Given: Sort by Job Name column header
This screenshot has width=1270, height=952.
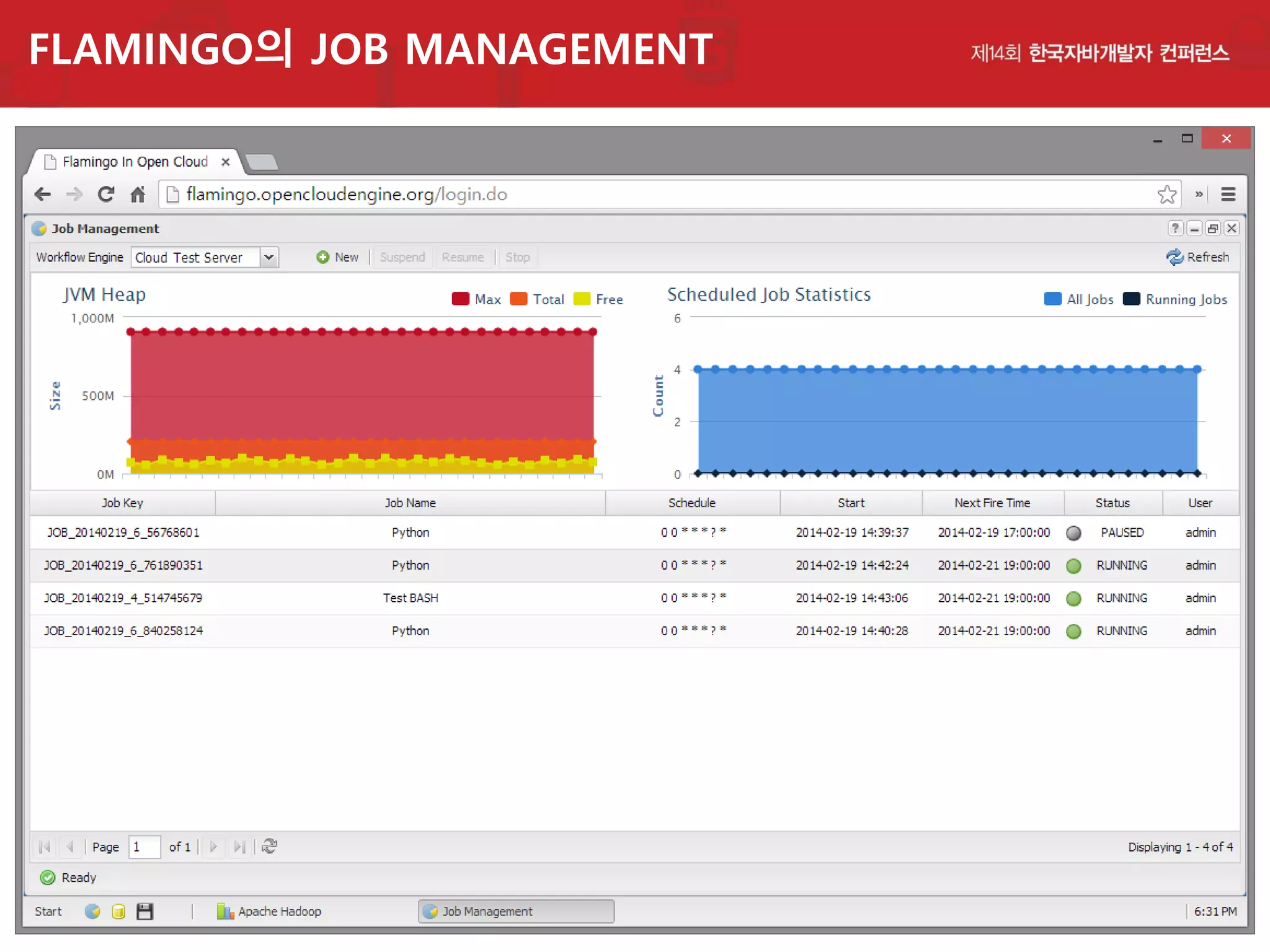Looking at the screenshot, I should pos(410,503).
